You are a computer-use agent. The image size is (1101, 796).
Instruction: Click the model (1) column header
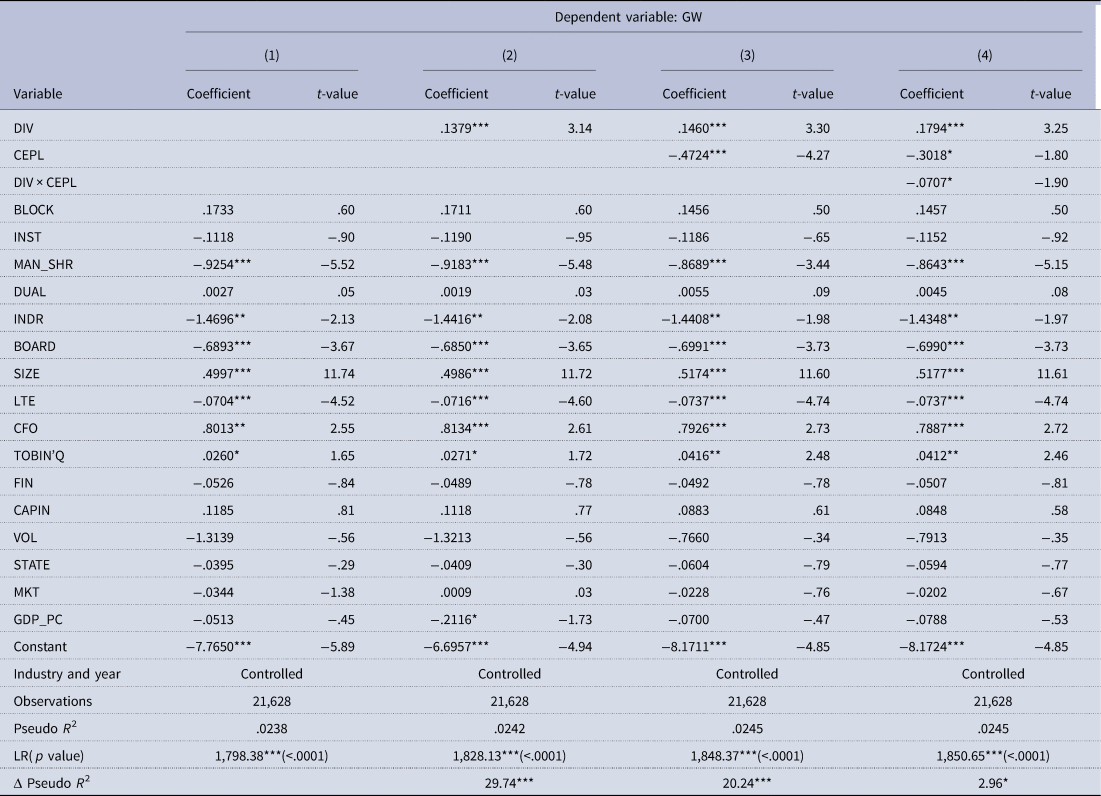tap(271, 56)
